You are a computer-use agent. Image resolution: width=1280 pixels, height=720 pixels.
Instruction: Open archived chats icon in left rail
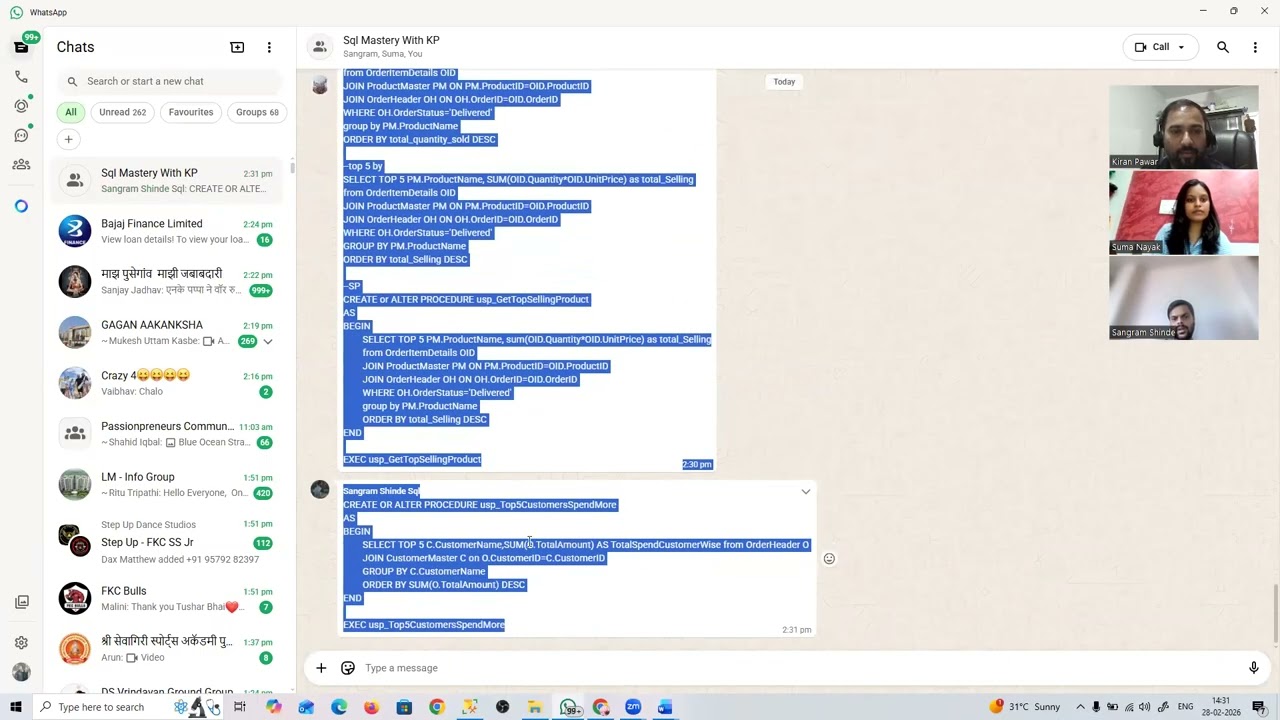point(21,602)
